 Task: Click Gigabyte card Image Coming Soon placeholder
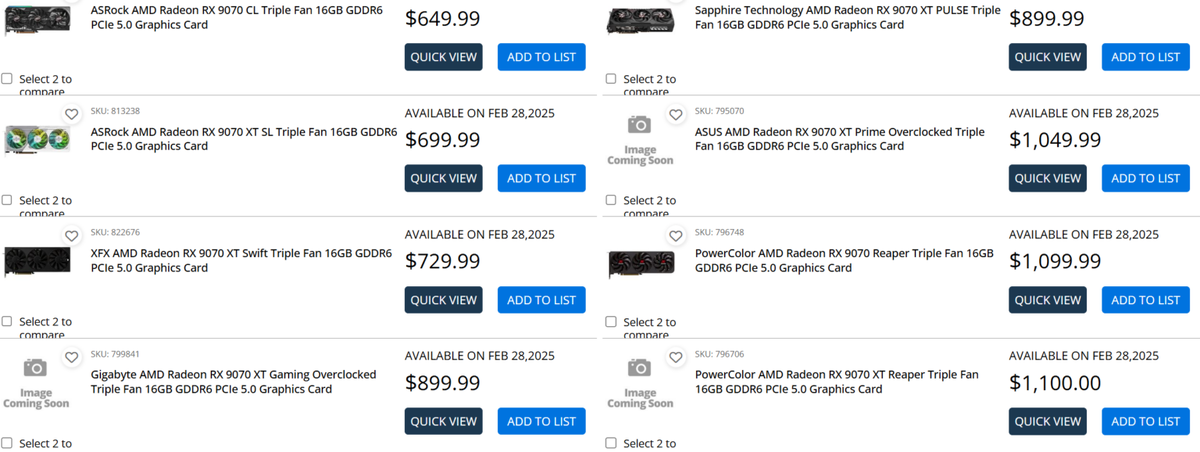click(36, 382)
